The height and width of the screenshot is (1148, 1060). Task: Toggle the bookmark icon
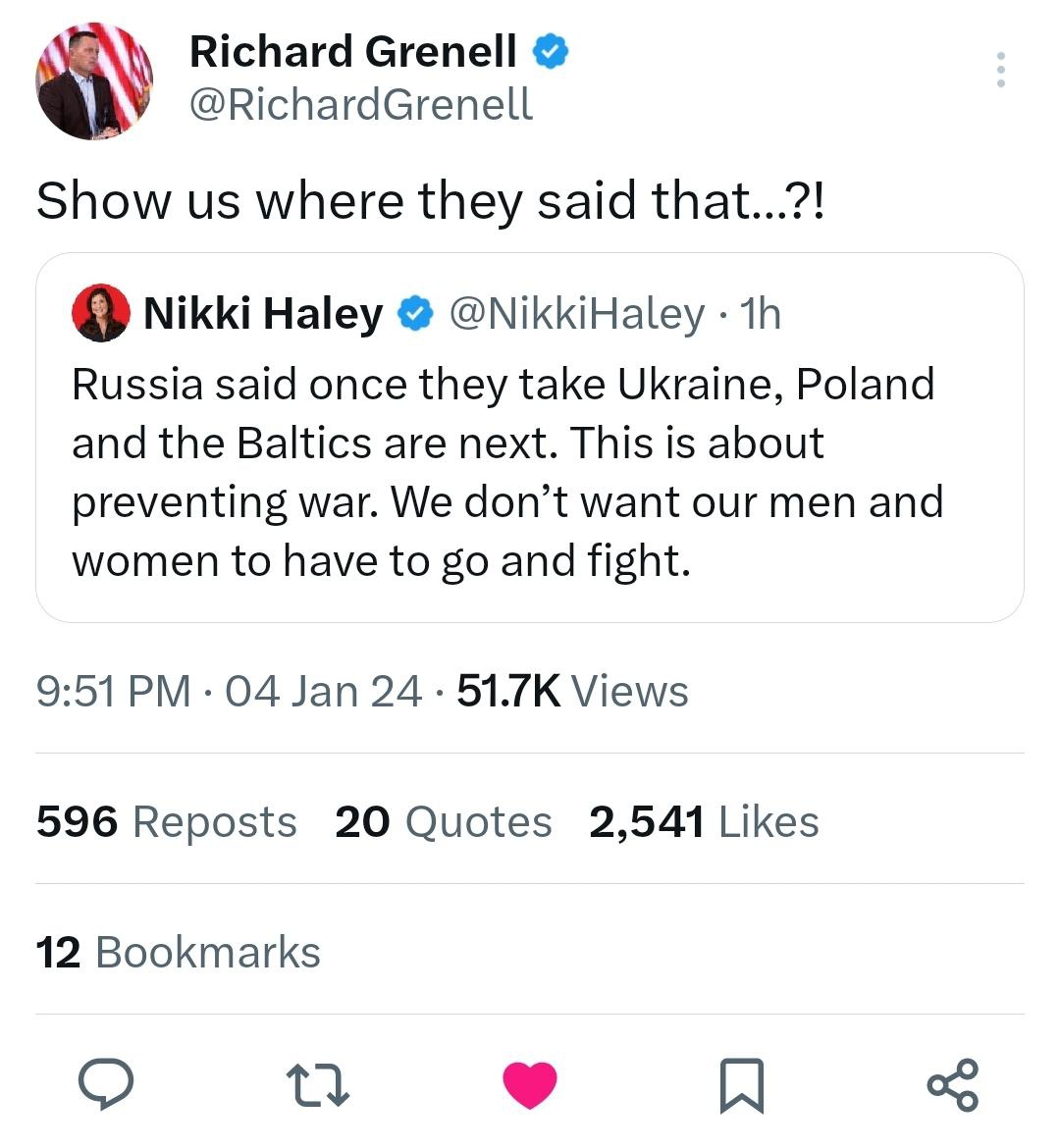coord(742,1085)
